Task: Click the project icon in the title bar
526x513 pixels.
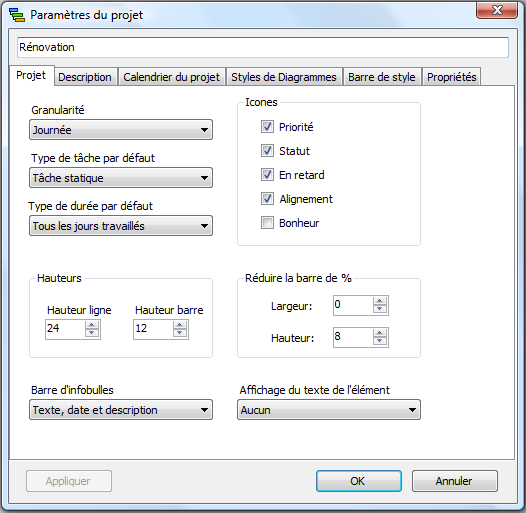Action: coord(17,15)
